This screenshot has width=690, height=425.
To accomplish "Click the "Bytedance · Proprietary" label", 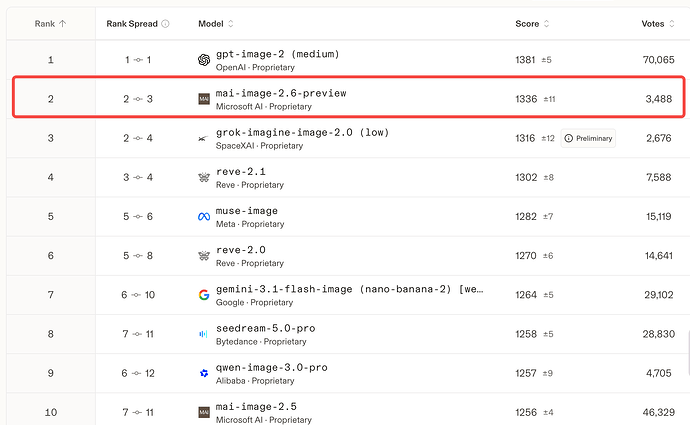I will pos(261,341).
